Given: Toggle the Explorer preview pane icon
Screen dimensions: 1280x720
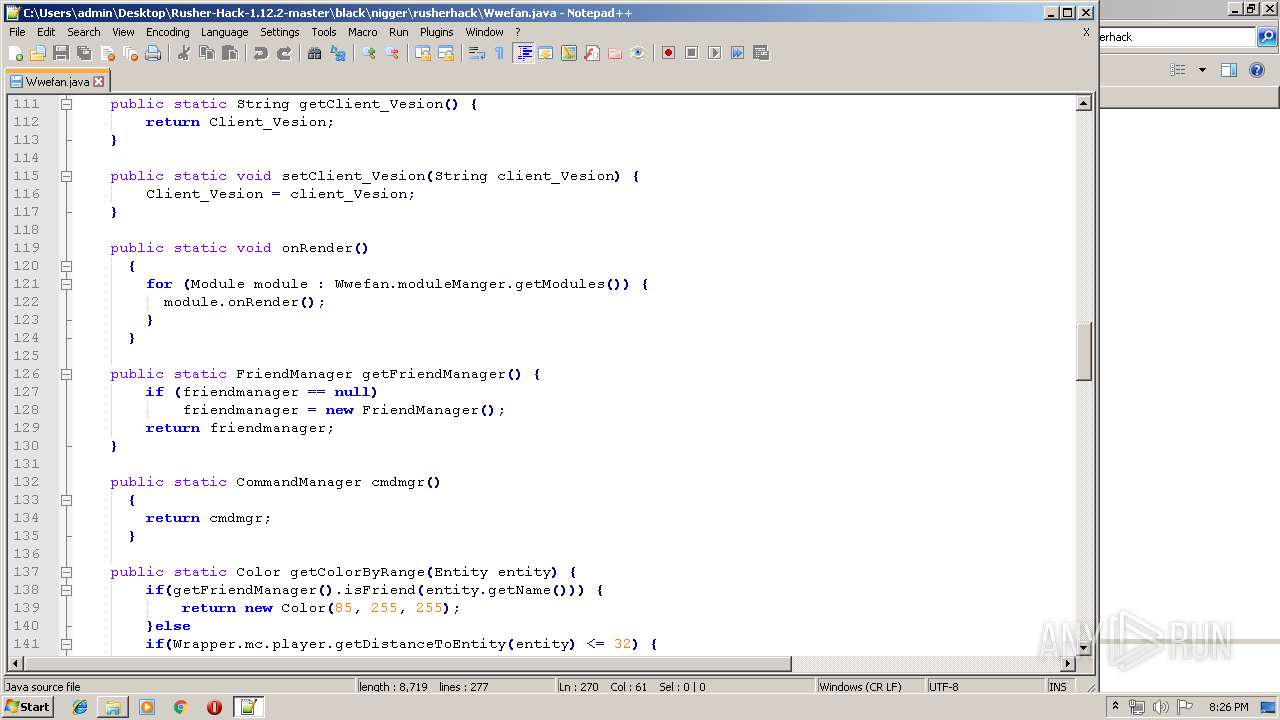Looking at the screenshot, I should click(x=1229, y=70).
